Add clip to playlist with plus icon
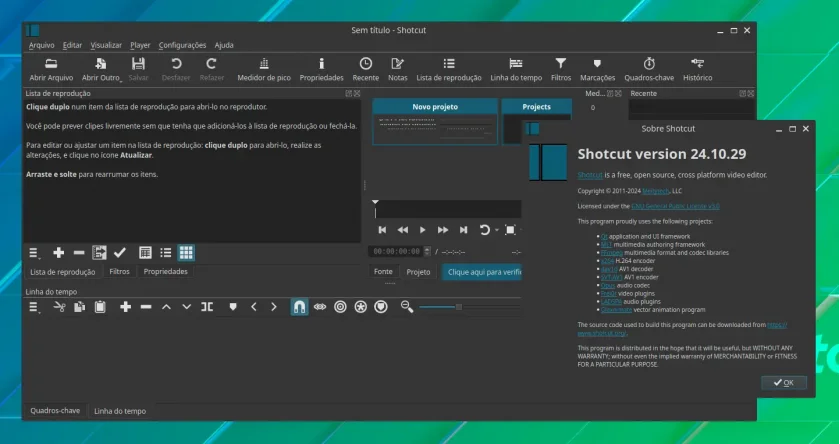 coord(58,252)
